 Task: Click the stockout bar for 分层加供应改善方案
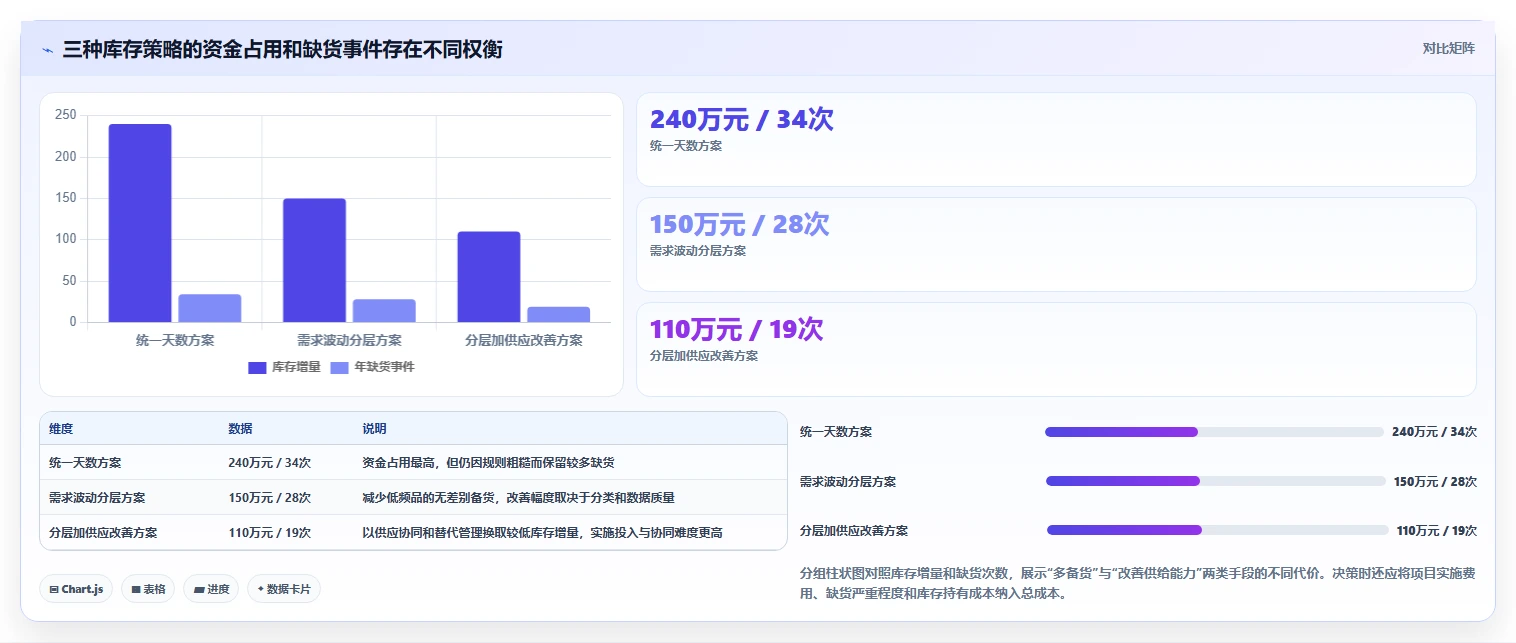point(559,314)
